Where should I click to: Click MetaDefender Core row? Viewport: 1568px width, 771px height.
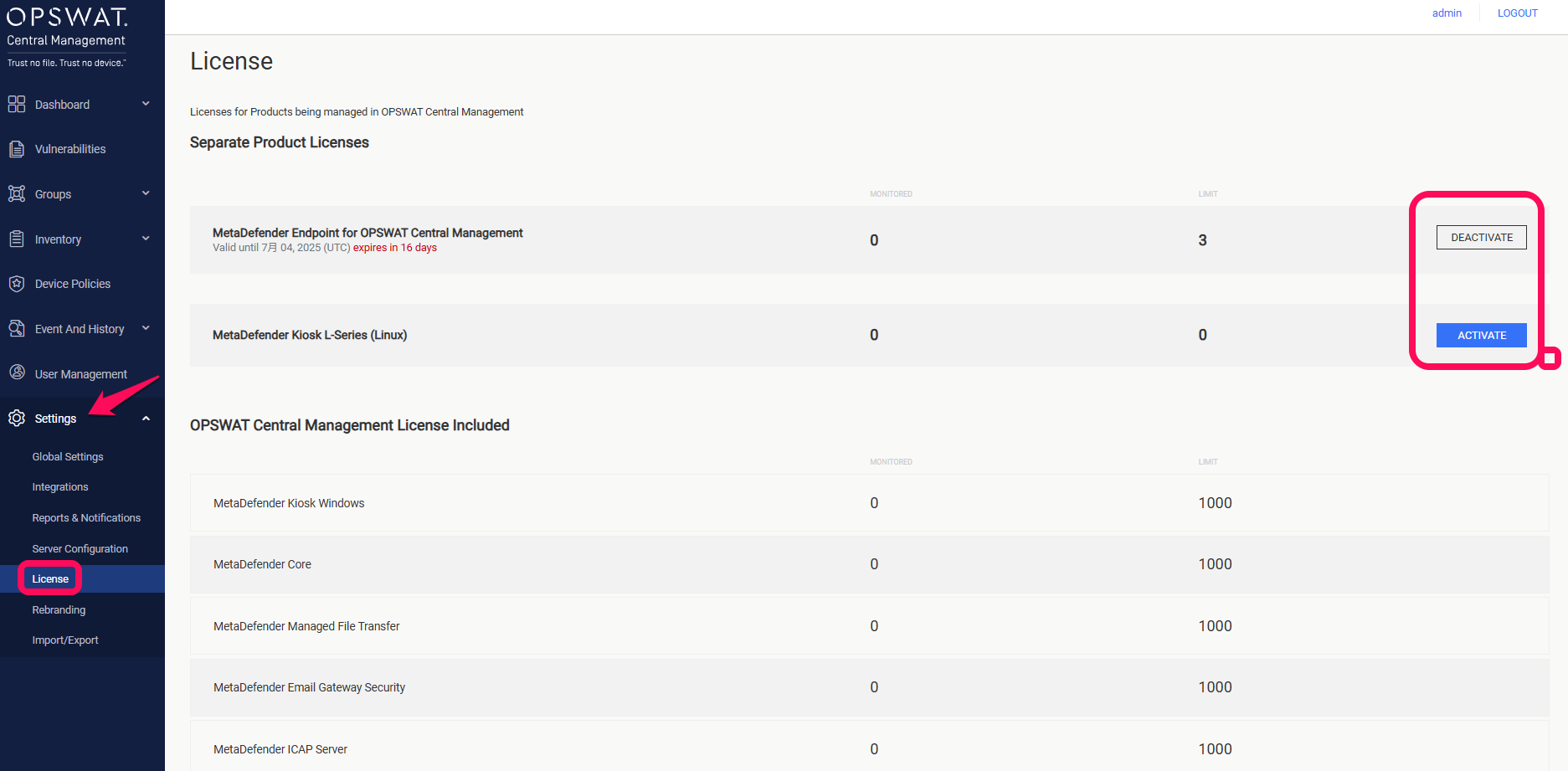[869, 564]
